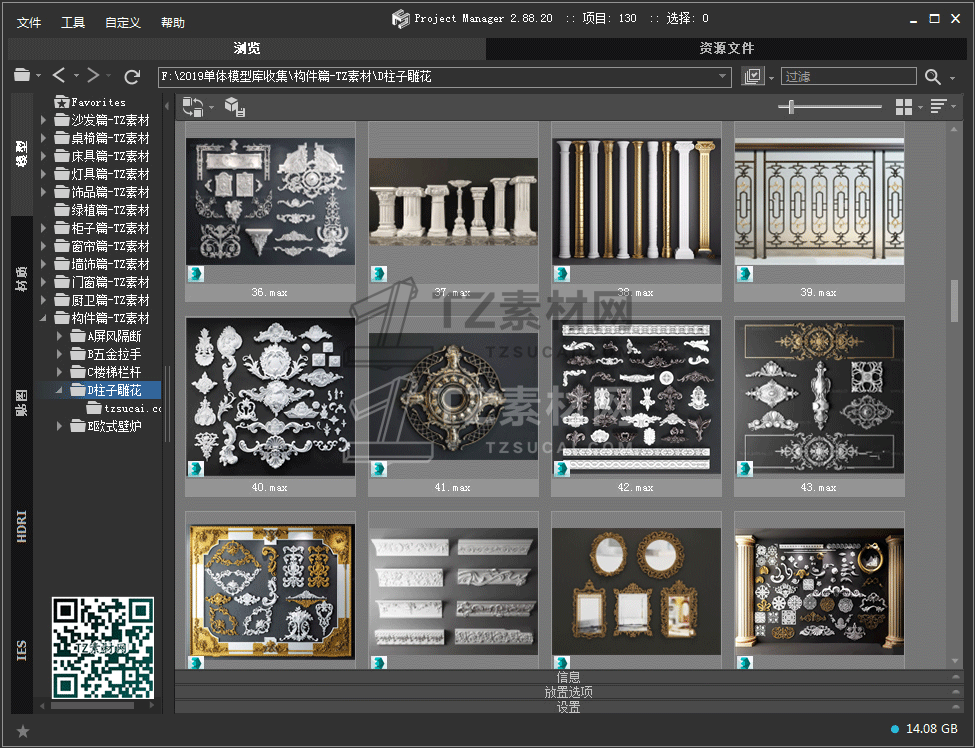
Task: Adjust the thumbnail size slider
Action: point(792,107)
